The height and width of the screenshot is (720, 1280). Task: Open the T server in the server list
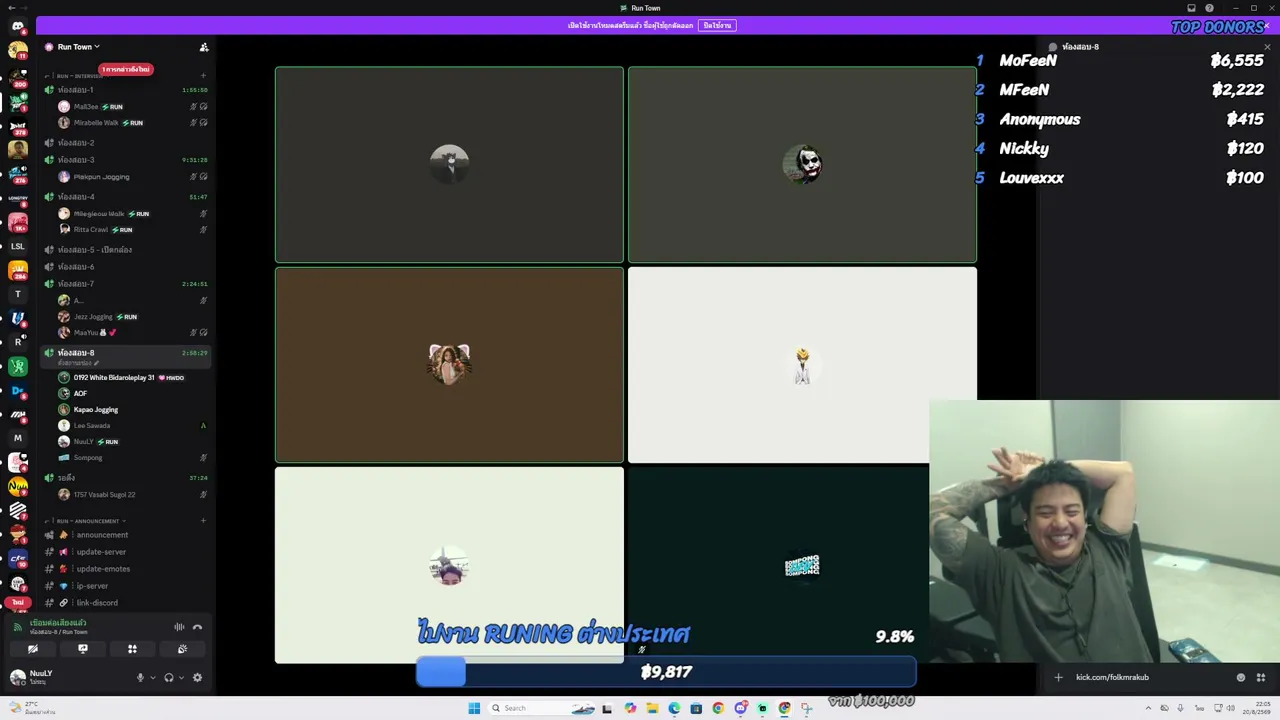pos(17,294)
